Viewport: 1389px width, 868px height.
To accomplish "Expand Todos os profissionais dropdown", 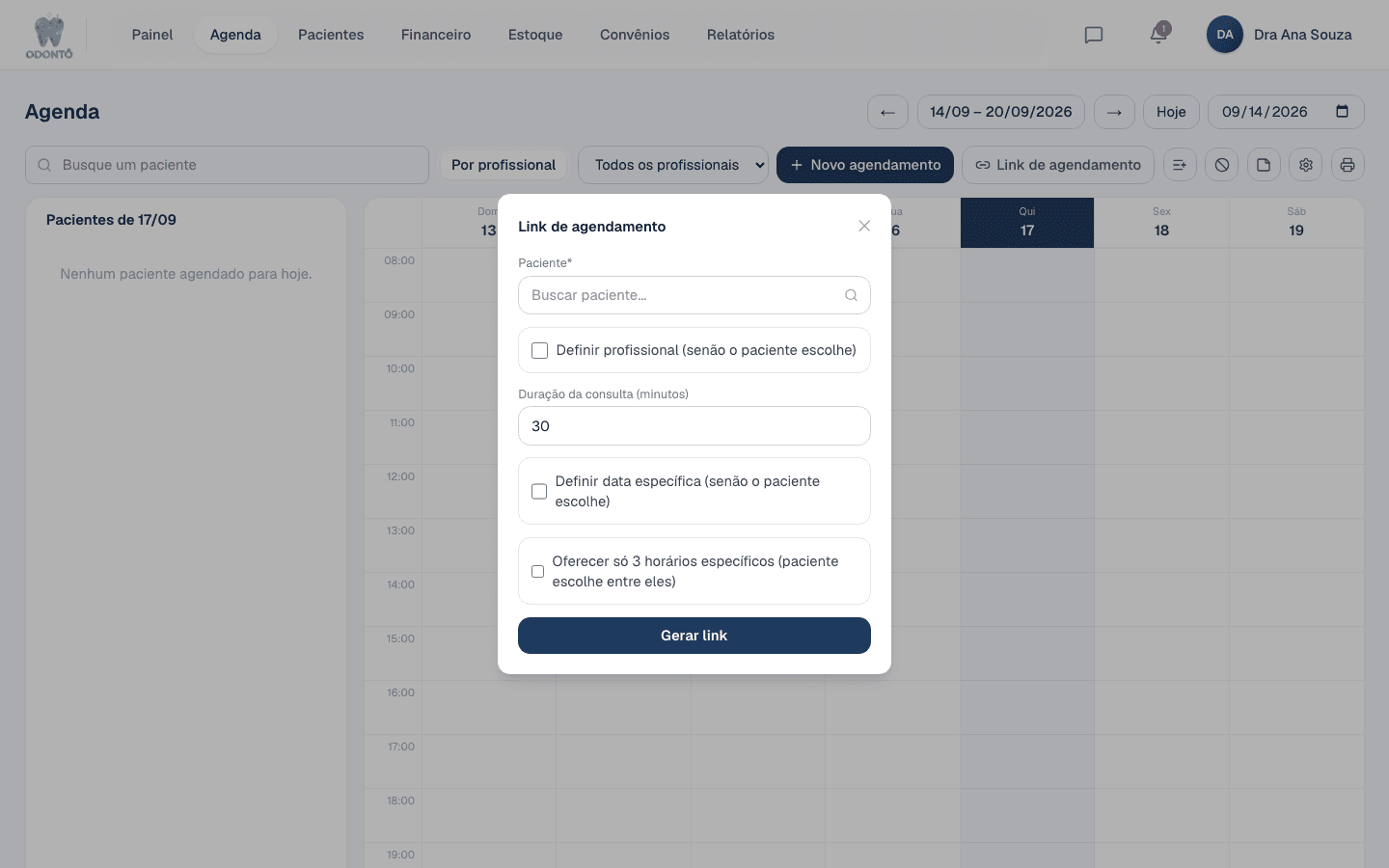I will 673,165.
